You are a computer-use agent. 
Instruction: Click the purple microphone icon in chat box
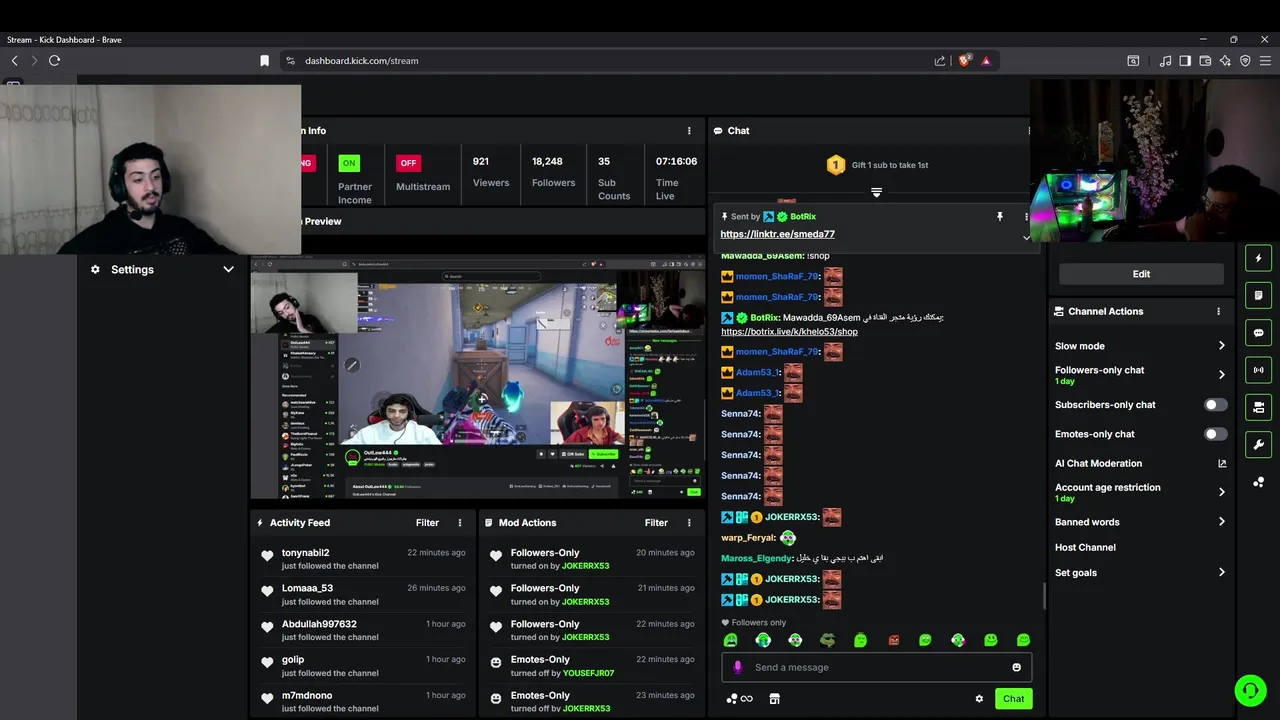point(738,667)
